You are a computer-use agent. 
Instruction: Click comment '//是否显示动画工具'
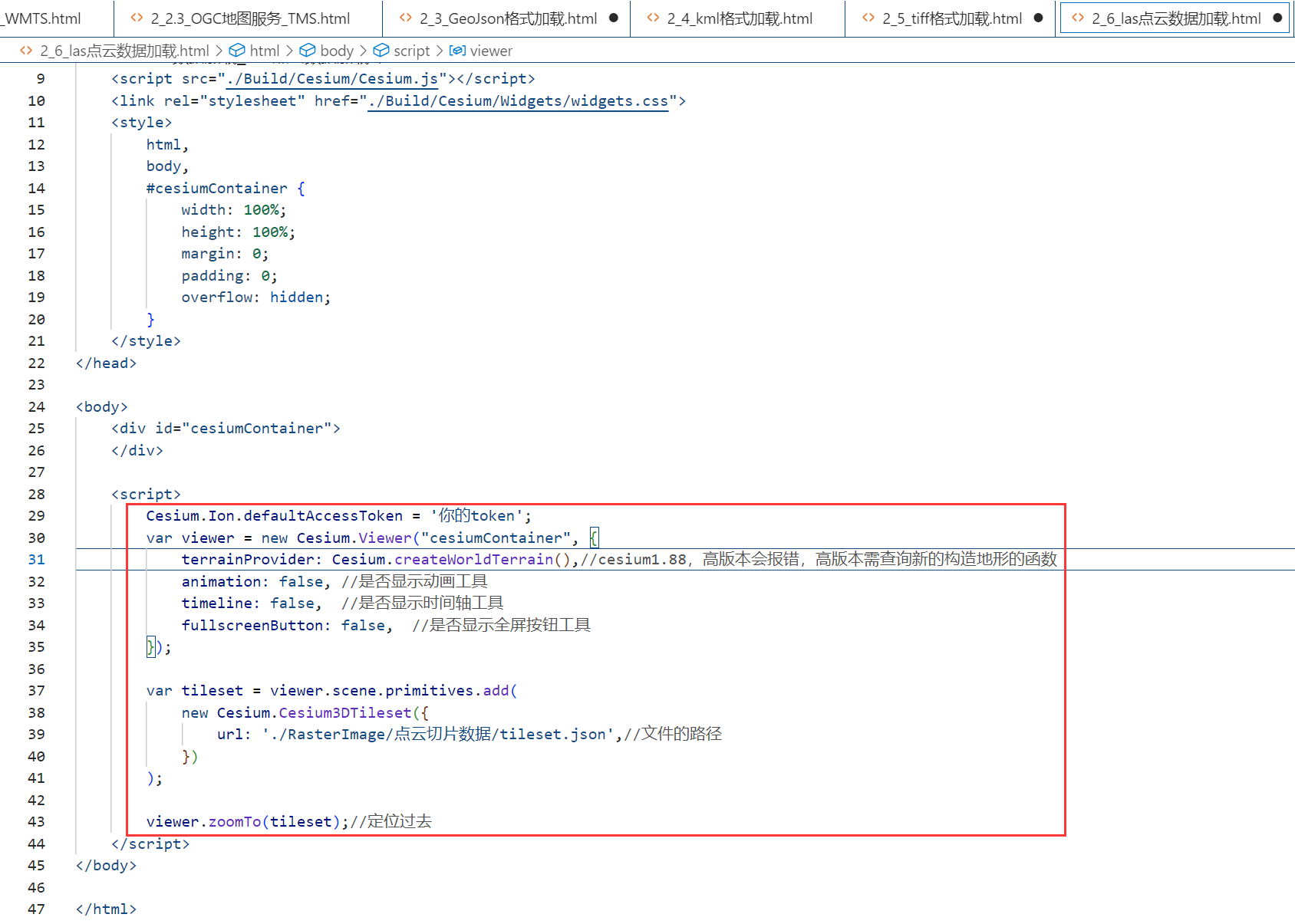[x=414, y=582]
